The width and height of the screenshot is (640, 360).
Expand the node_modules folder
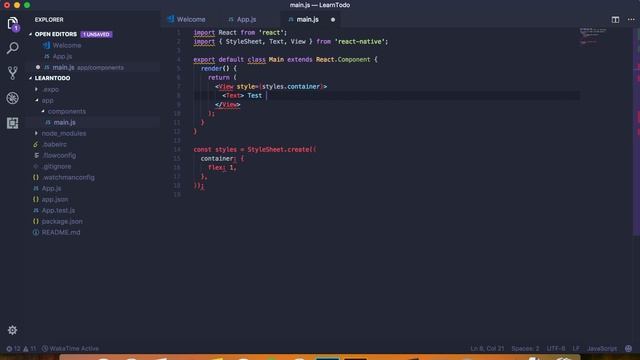(x=64, y=133)
